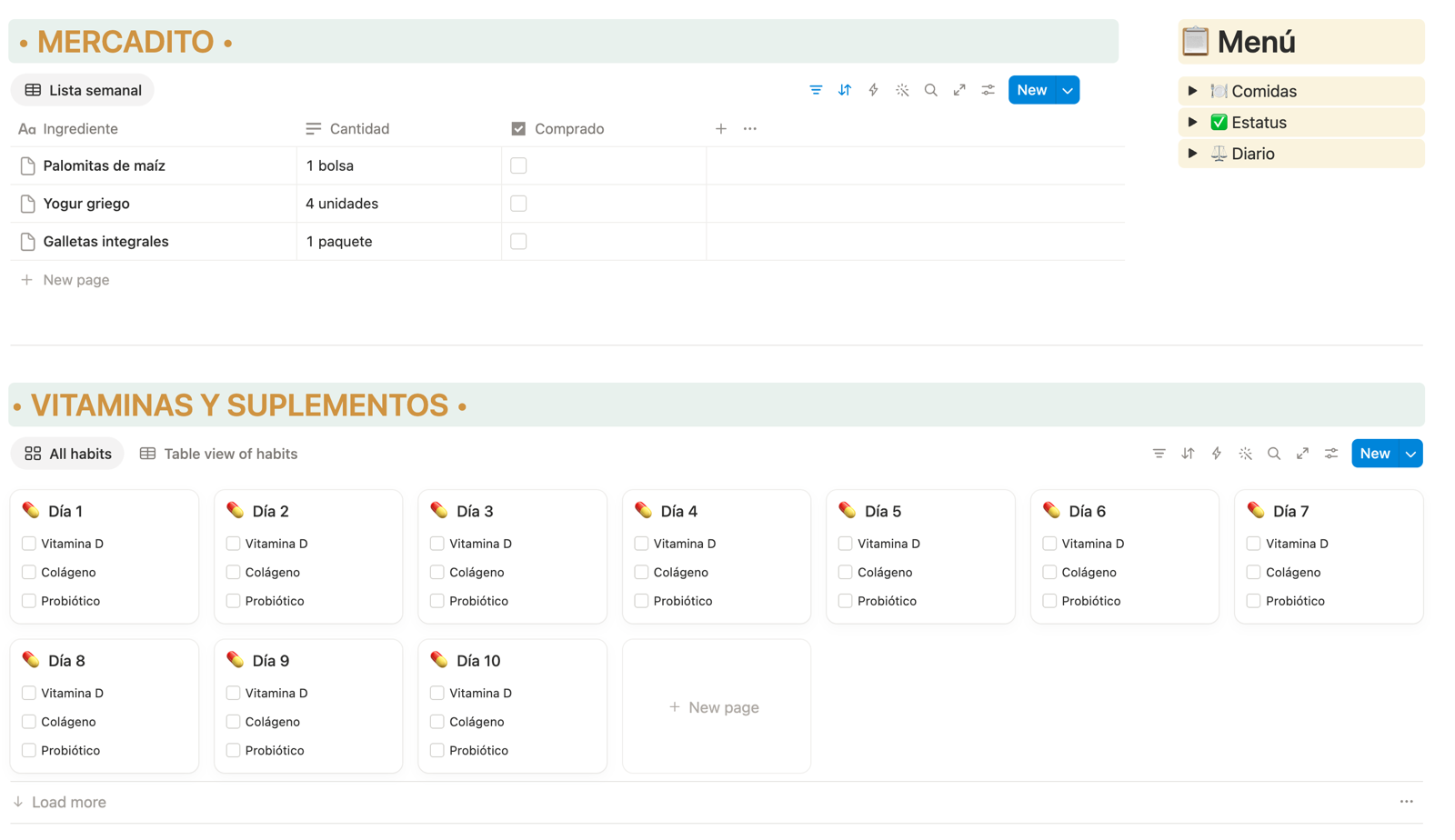Click the Comprado column header
1455x840 pixels.
pyautogui.click(x=604, y=129)
